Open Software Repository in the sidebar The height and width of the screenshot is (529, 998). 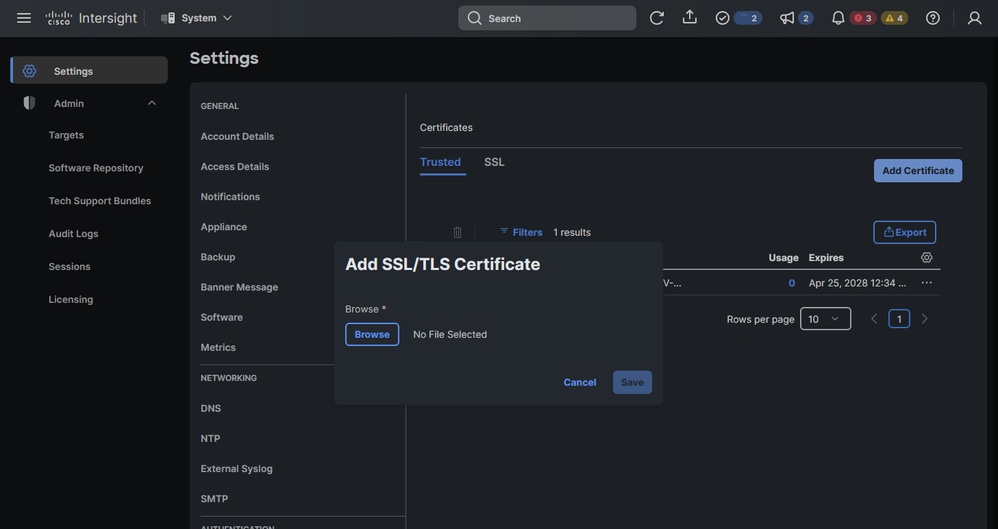point(95,168)
